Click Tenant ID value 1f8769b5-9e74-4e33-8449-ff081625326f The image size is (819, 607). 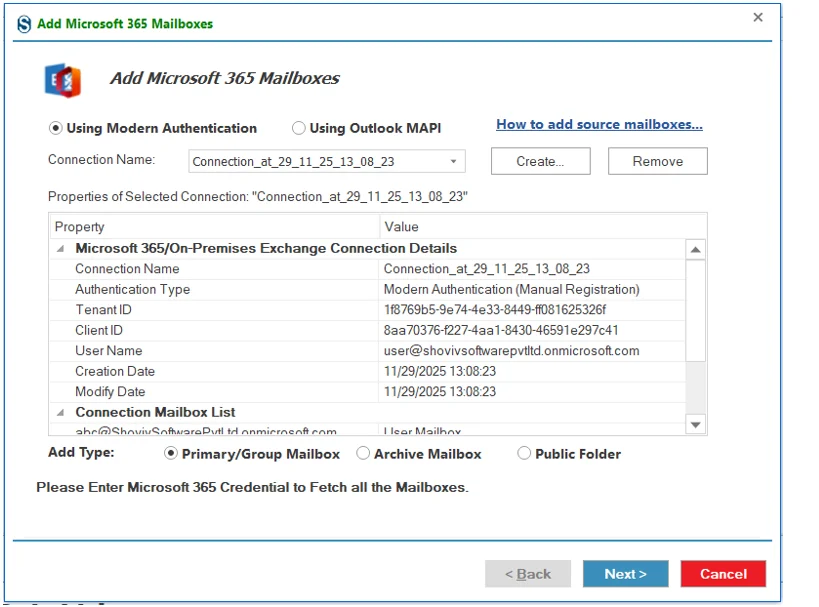(495, 310)
